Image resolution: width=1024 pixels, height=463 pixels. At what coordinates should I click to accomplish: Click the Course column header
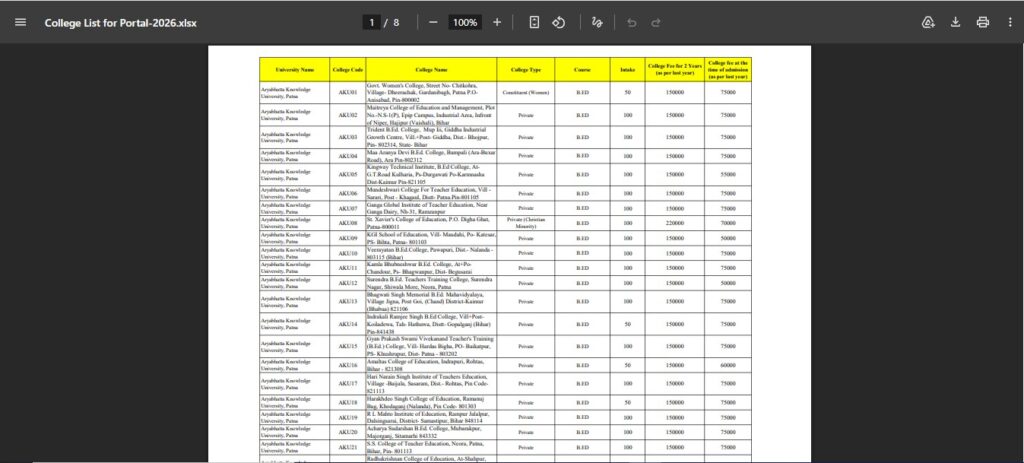tap(583, 69)
